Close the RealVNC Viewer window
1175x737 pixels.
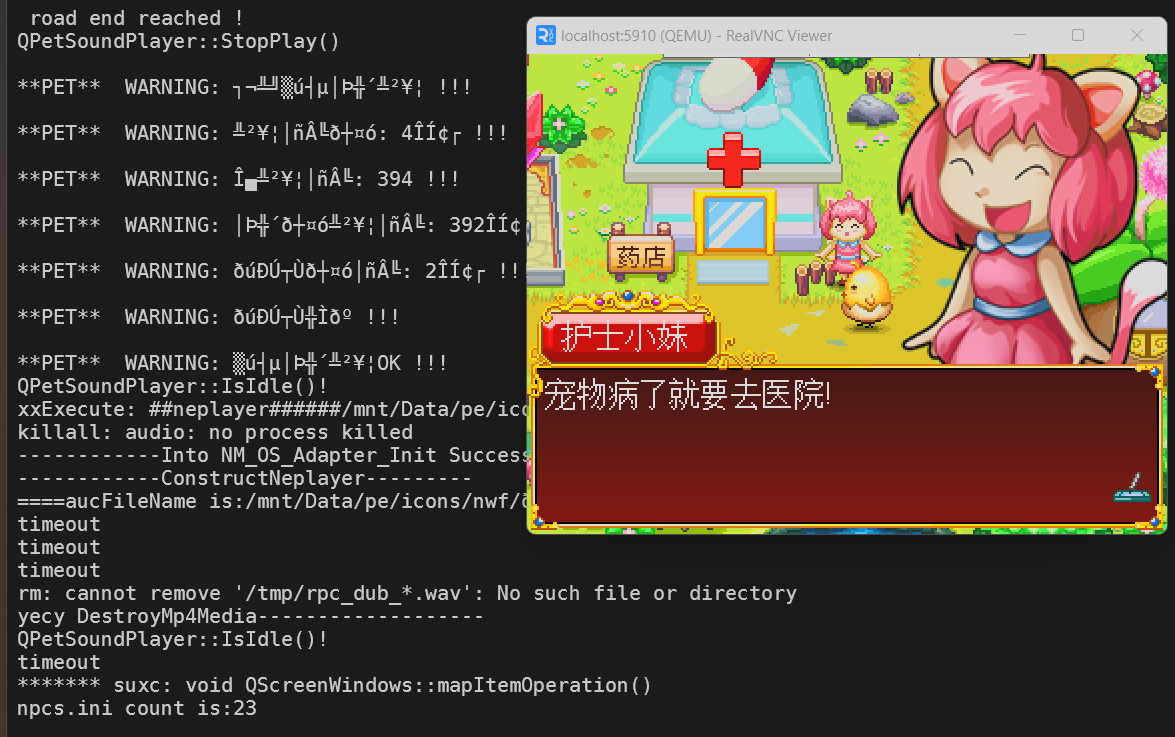point(1136,35)
